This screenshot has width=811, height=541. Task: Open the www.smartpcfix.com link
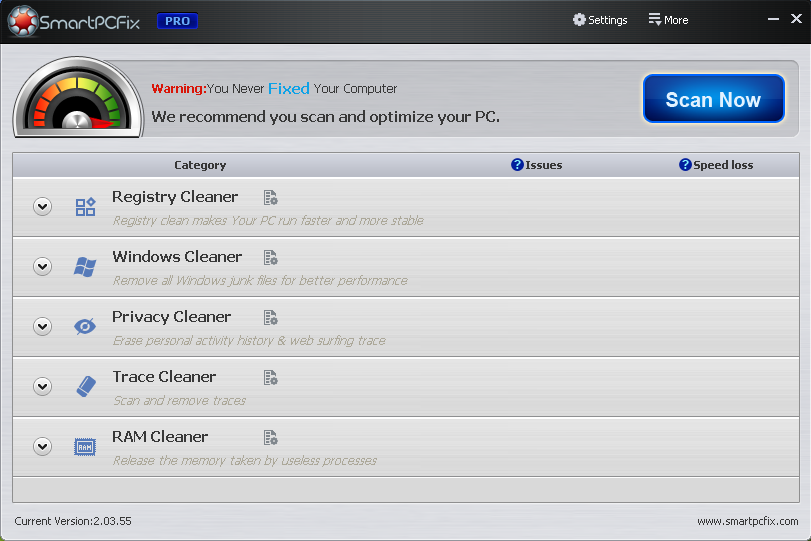pyautogui.click(x=747, y=521)
